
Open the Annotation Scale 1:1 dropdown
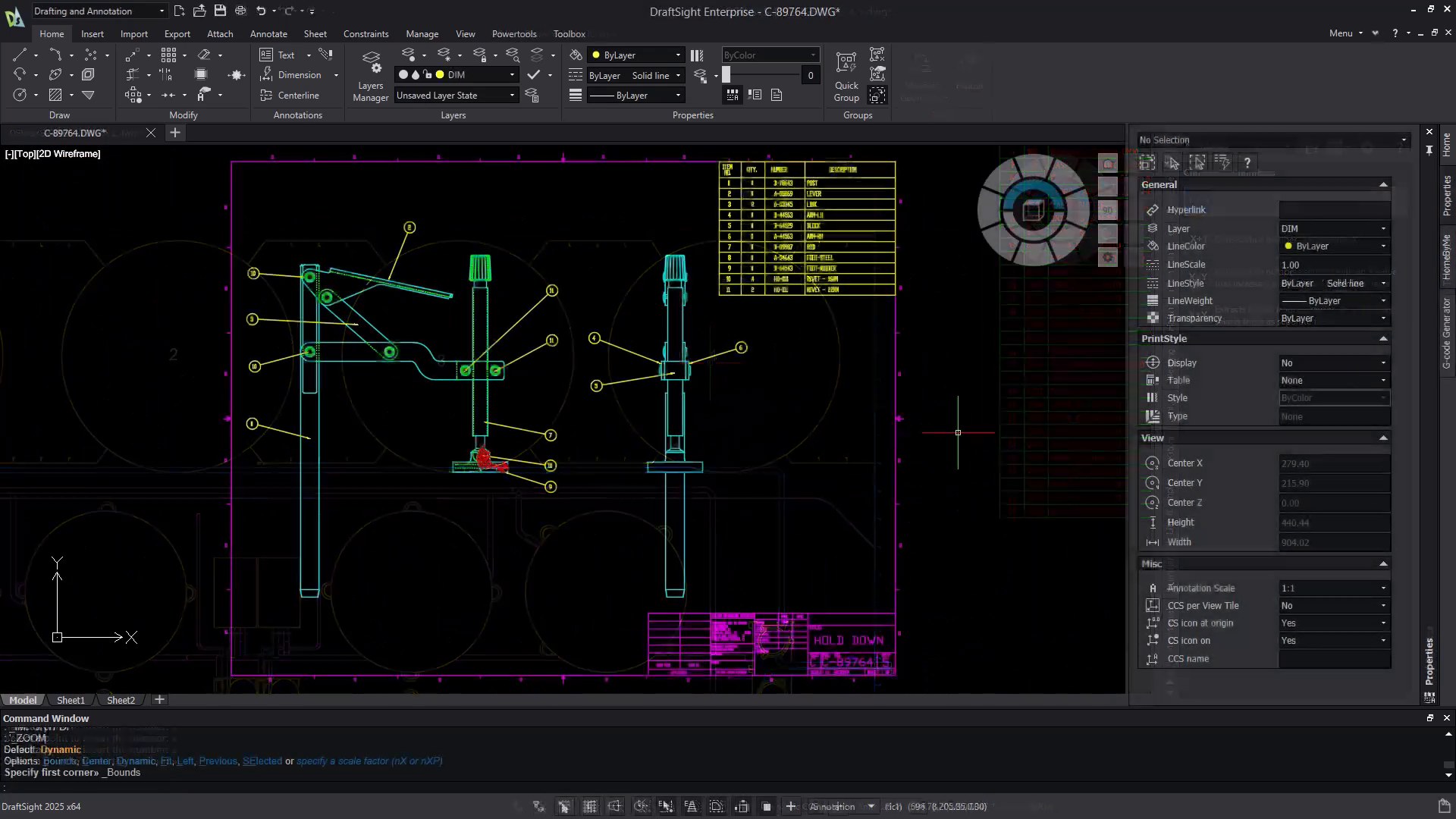[x=1334, y=588]
